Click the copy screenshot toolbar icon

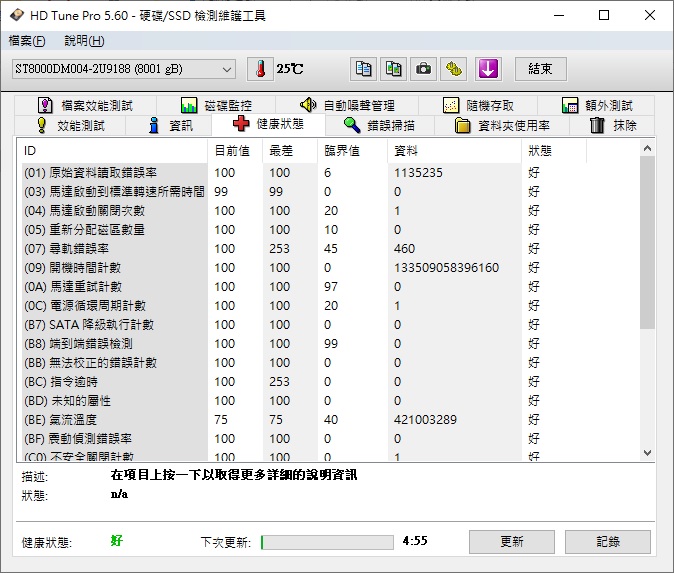393,69
